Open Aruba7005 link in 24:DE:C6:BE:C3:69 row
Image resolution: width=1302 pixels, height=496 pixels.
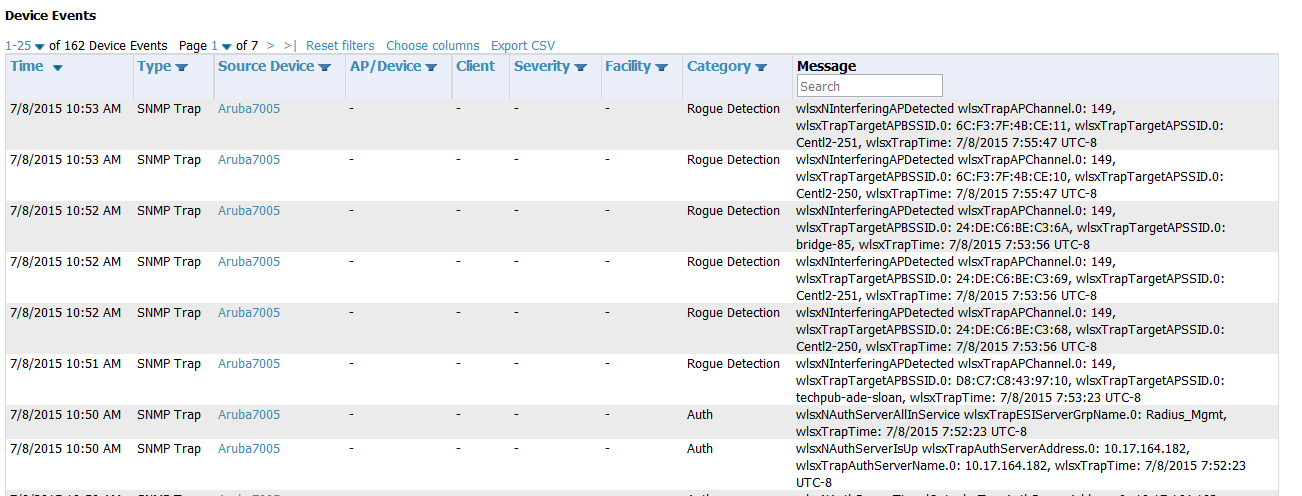(249, 262)
